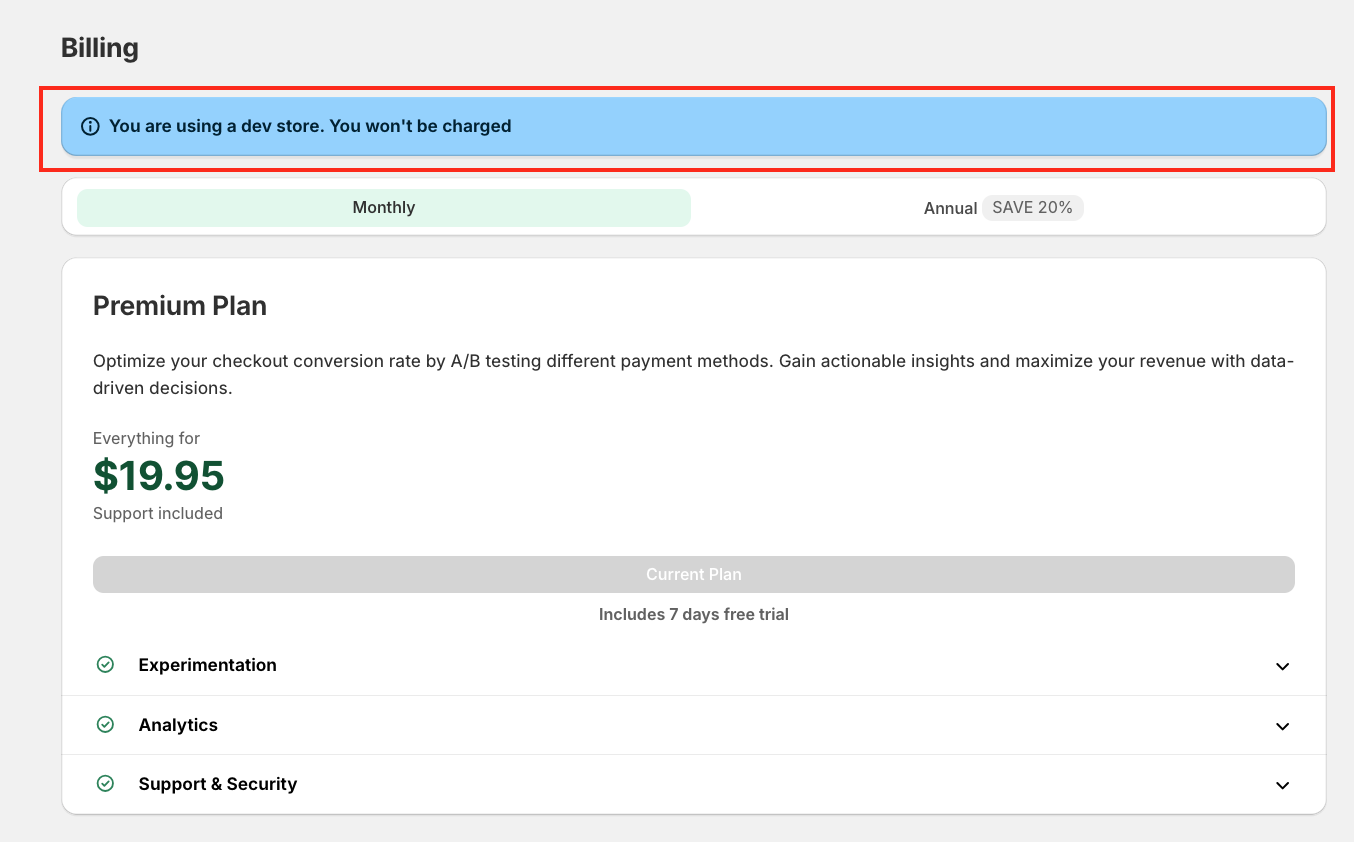Viewport: 1354px width, 842px height.
Task: Click the checkmark icon beside Support & Security
Action: pyautogui.click(x=105, y=784)
